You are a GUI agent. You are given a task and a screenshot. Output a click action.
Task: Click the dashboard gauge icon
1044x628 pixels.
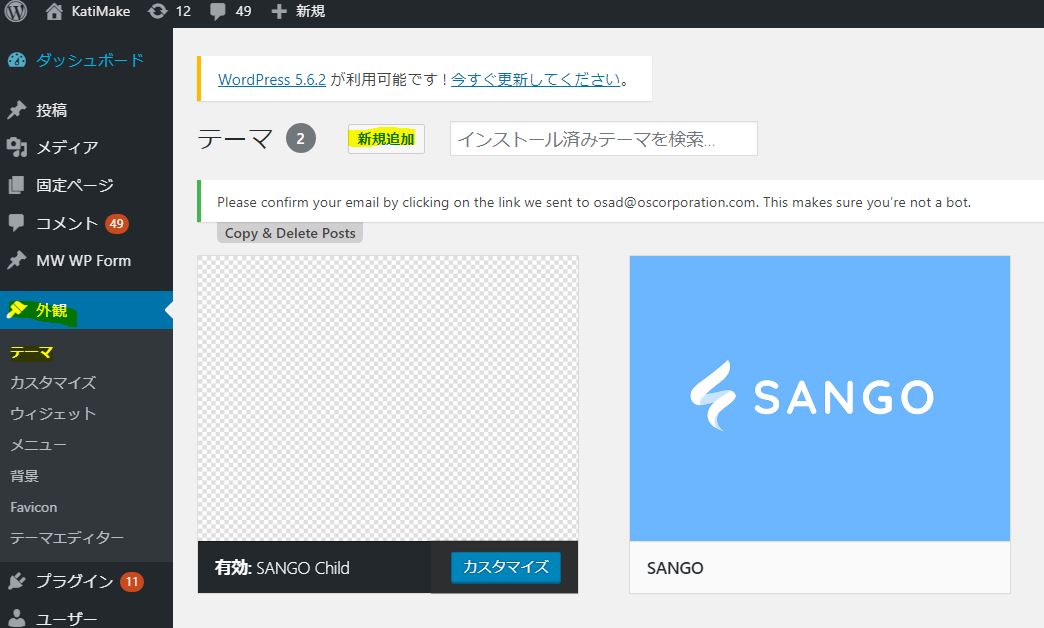[17, 60]
